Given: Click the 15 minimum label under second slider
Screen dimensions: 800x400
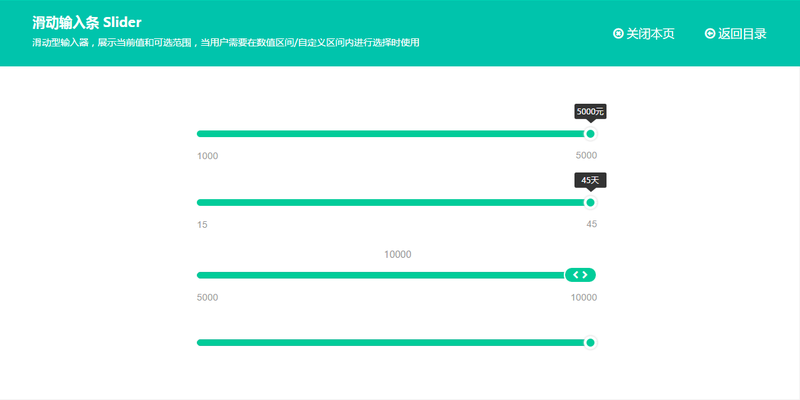Looking at the screenshot, I should coord(203,225).
